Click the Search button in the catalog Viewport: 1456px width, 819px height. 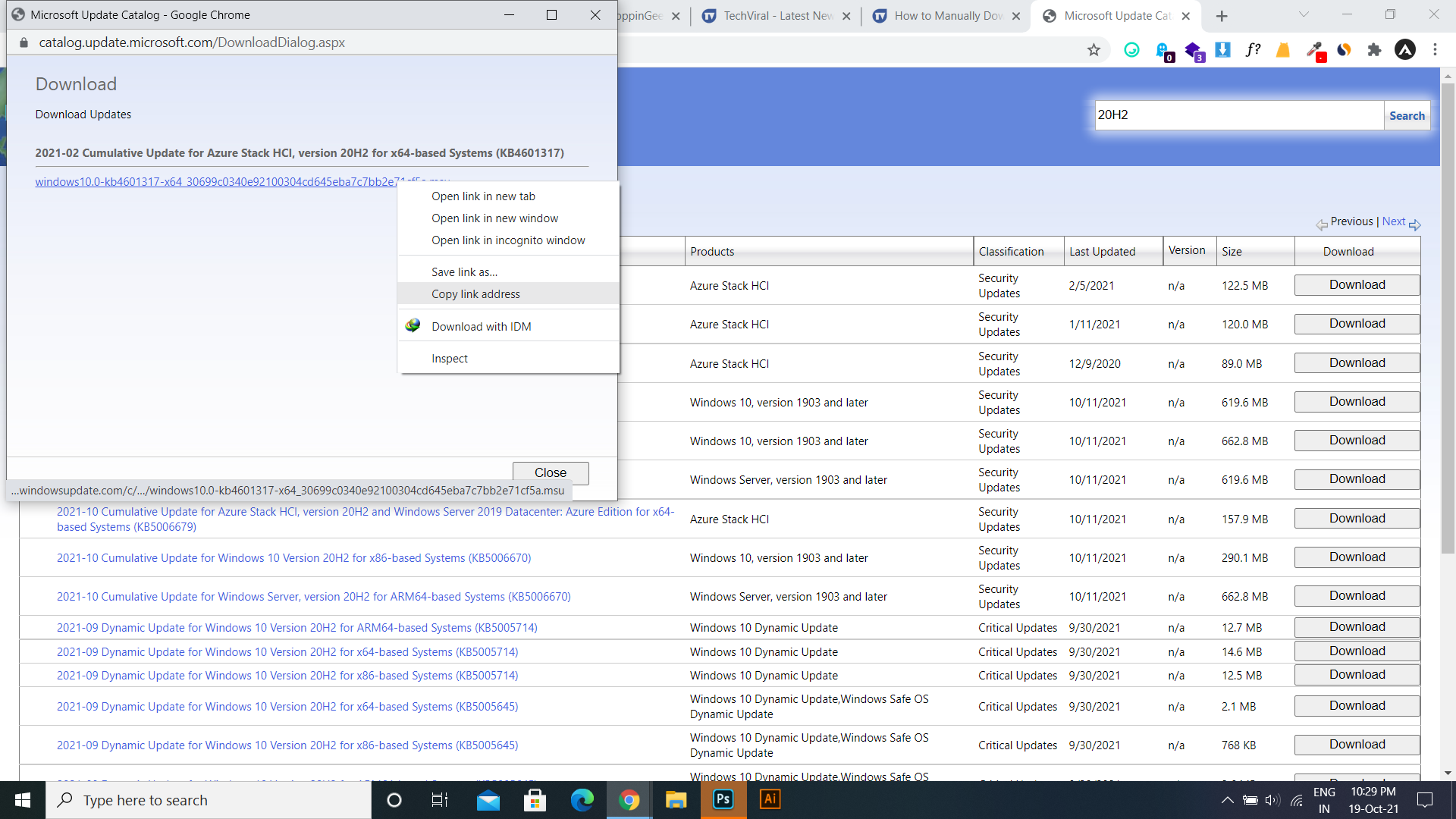coord(1407,116)
